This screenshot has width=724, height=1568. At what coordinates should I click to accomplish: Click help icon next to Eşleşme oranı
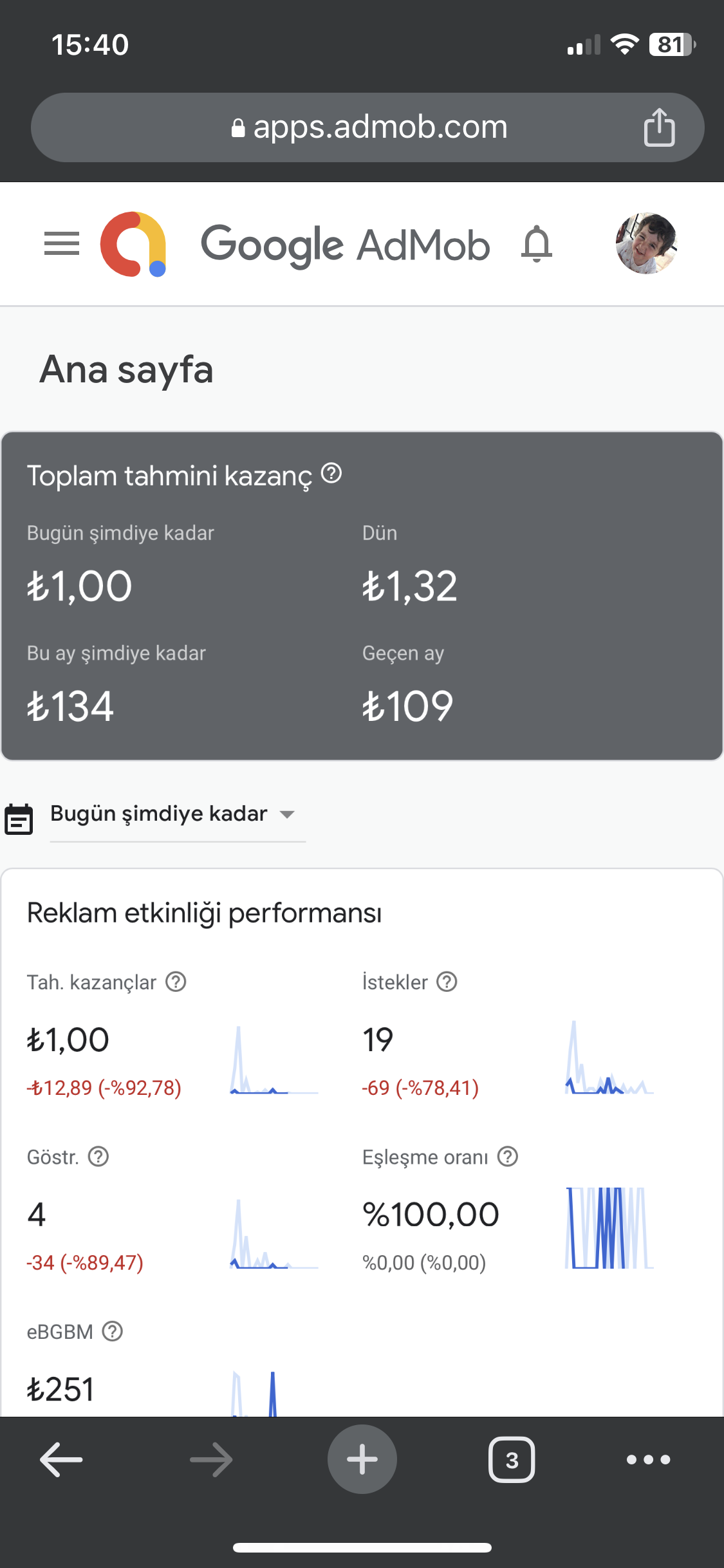point(508,1157)
